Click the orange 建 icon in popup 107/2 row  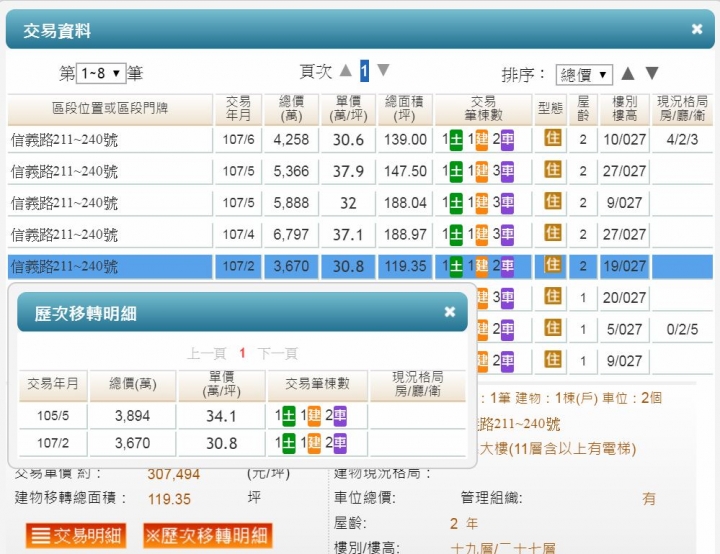(314, 443)
